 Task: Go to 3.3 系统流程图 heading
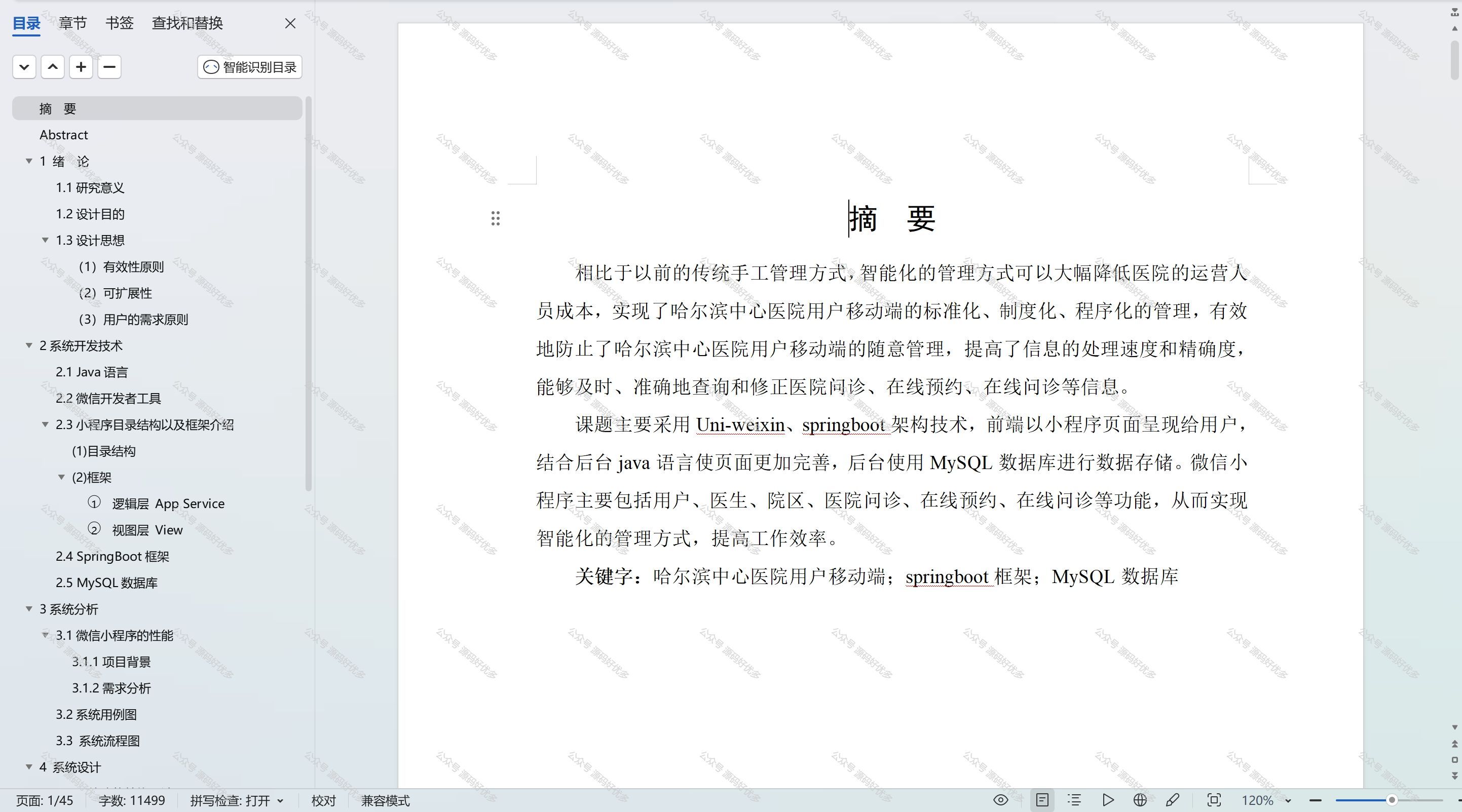tap(98, 741)
